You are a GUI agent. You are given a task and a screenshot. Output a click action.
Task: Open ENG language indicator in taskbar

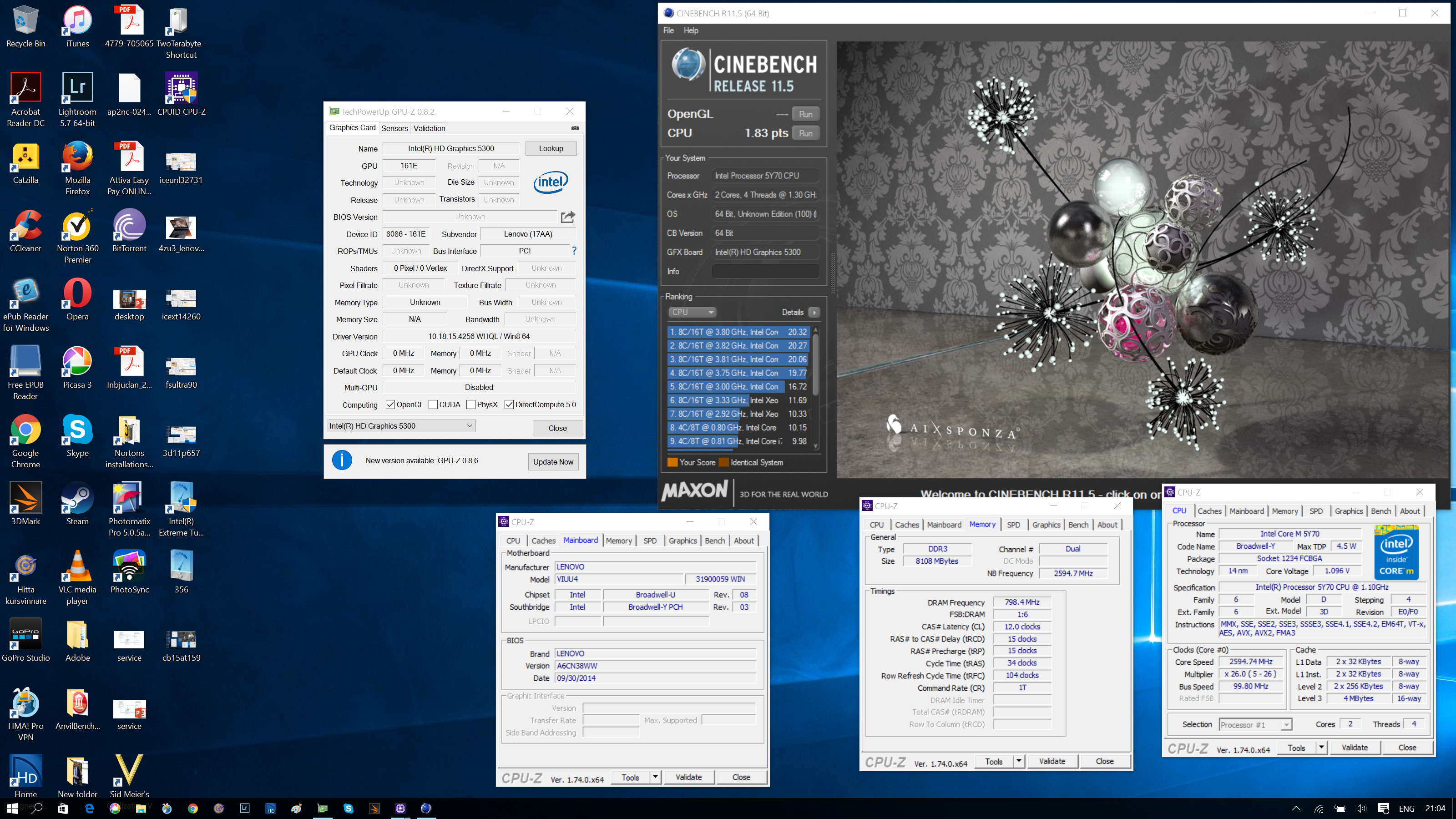(1406, 808)
